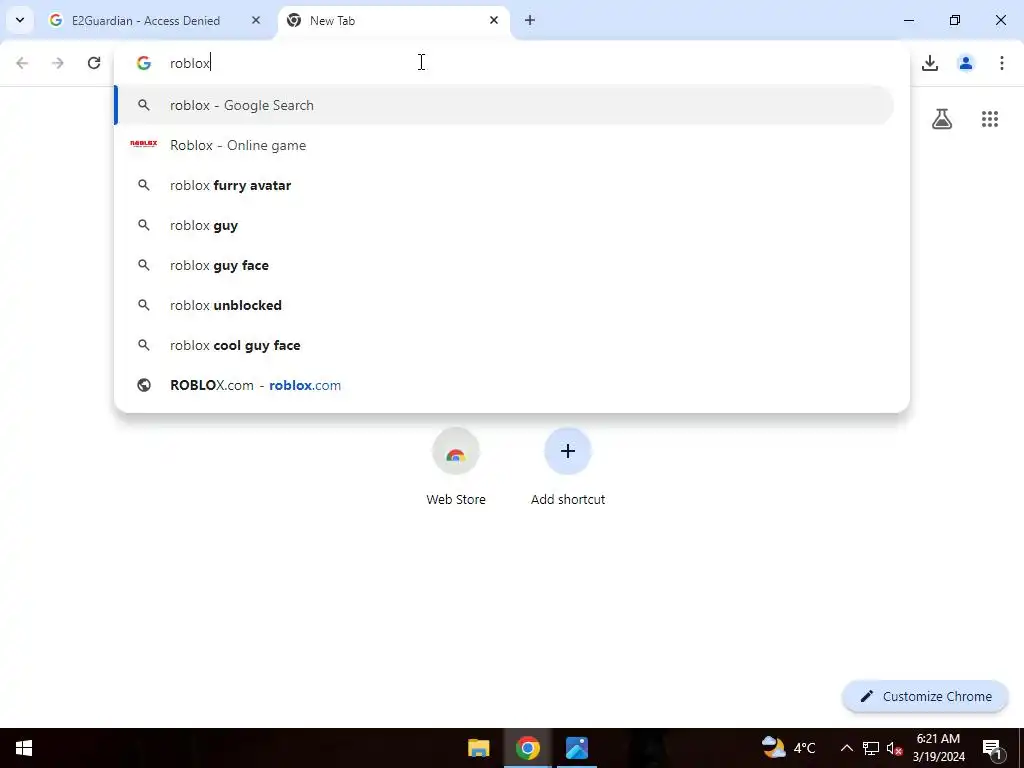The height and width of the screenshot is (768, 1024).
Task: Close the New Tab tab
Action: (x=494, y=20)
